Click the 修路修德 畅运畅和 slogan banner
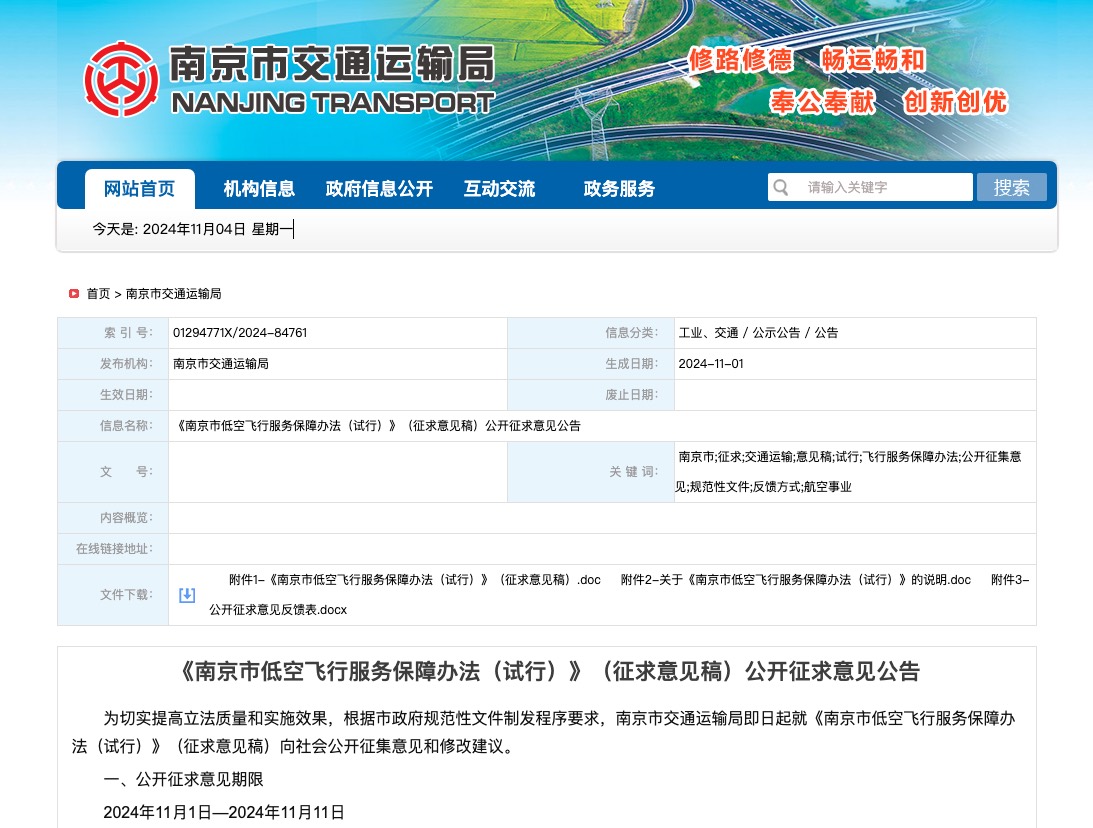Viewport: 1093px width, 828px height. (x=806, y=60)
